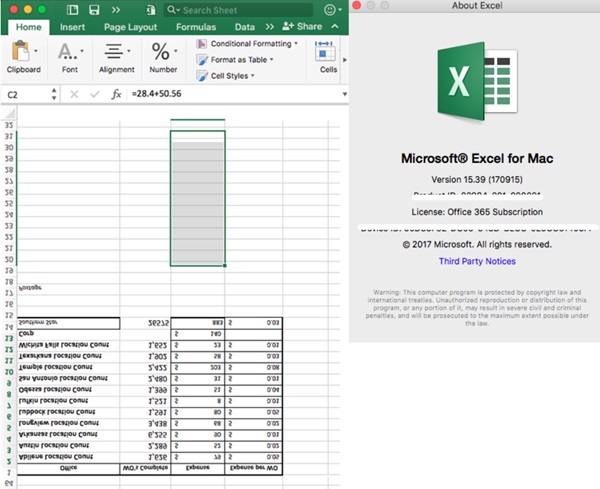This screenshot has width=600, height=489.
Task: Open the Page Layout tab
Action: coord(130,27)
